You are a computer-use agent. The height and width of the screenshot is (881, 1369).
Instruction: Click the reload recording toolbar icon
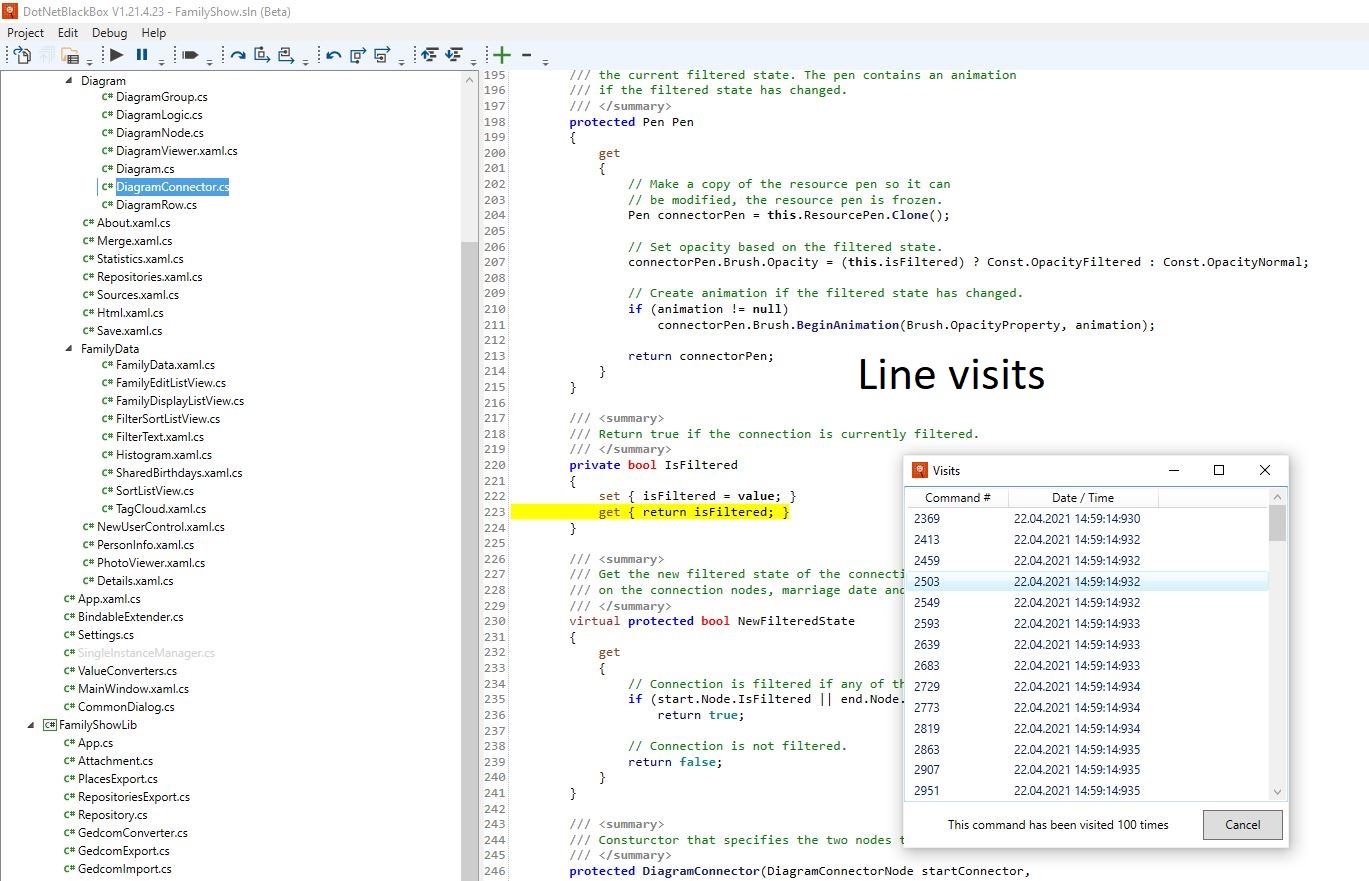[22, 55]
